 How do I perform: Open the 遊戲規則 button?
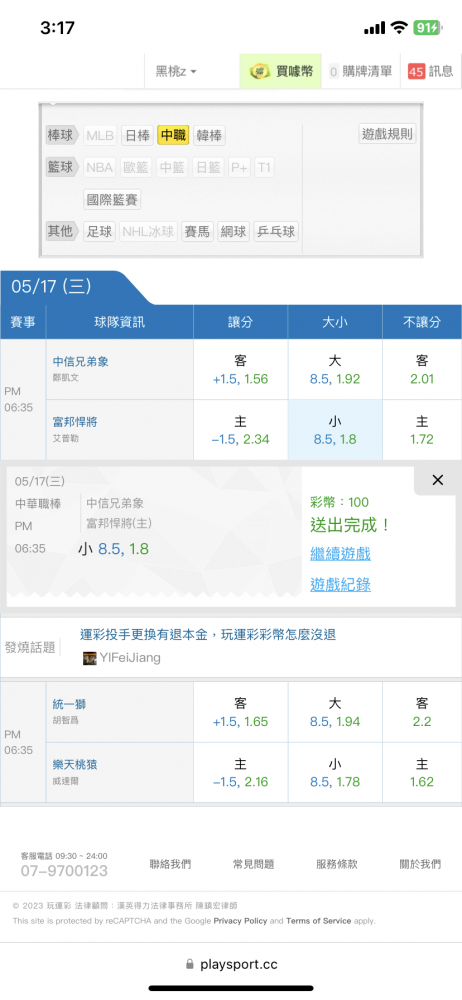click(387, 134)
